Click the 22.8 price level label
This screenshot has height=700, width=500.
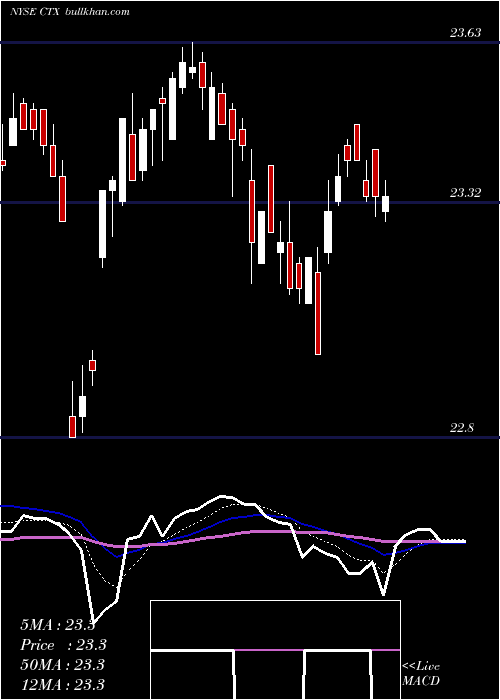(462, 428)
